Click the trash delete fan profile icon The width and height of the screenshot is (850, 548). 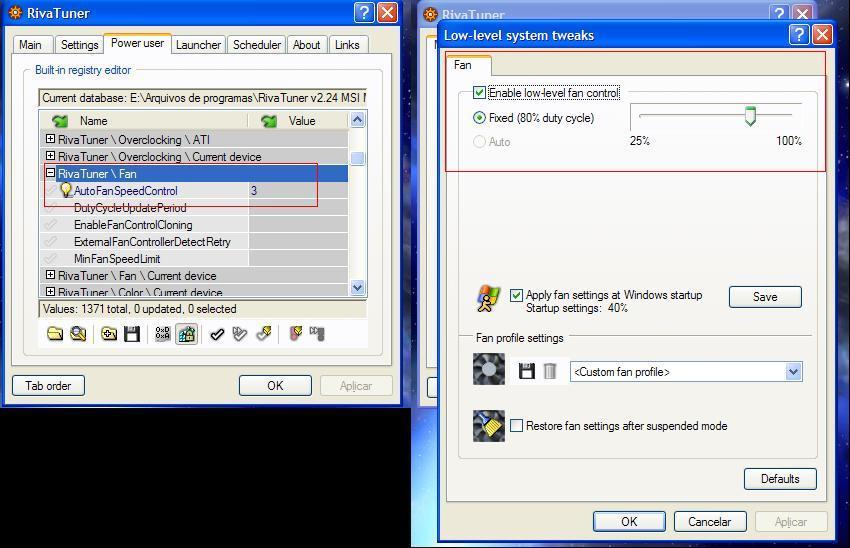coord(550,371)
